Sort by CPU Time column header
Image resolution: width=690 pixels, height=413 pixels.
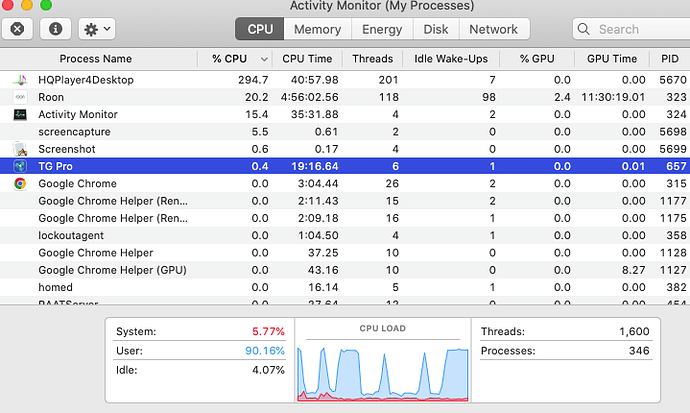coord(307,59)
